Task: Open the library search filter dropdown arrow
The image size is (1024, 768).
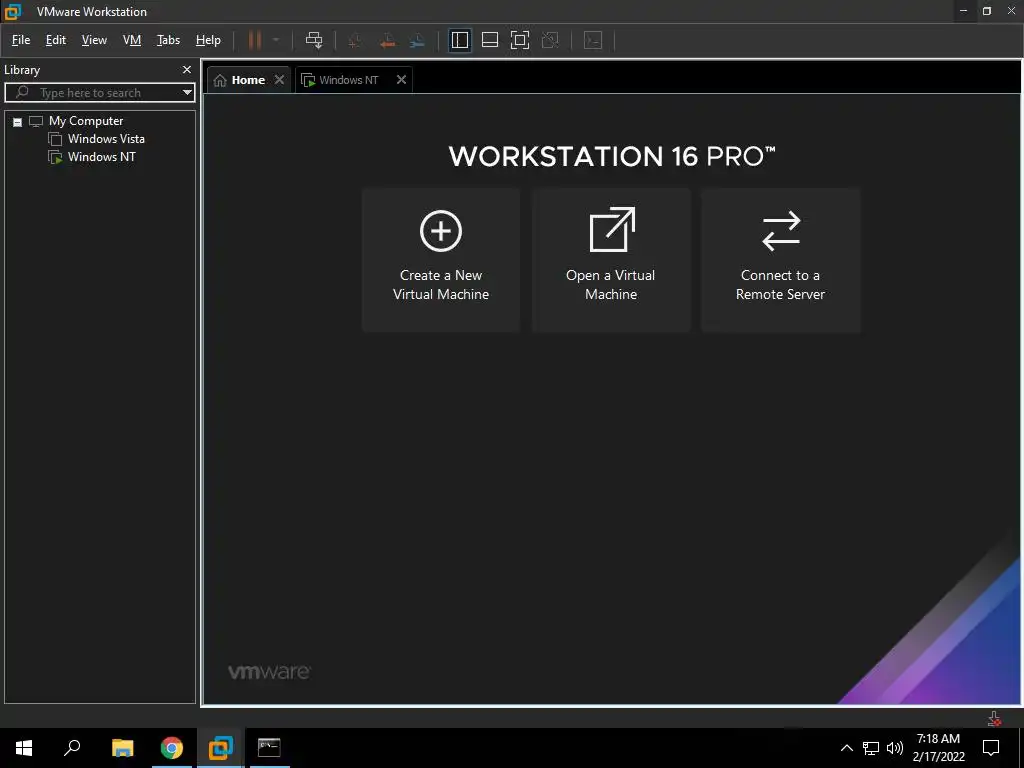Action: coord(187,93)
